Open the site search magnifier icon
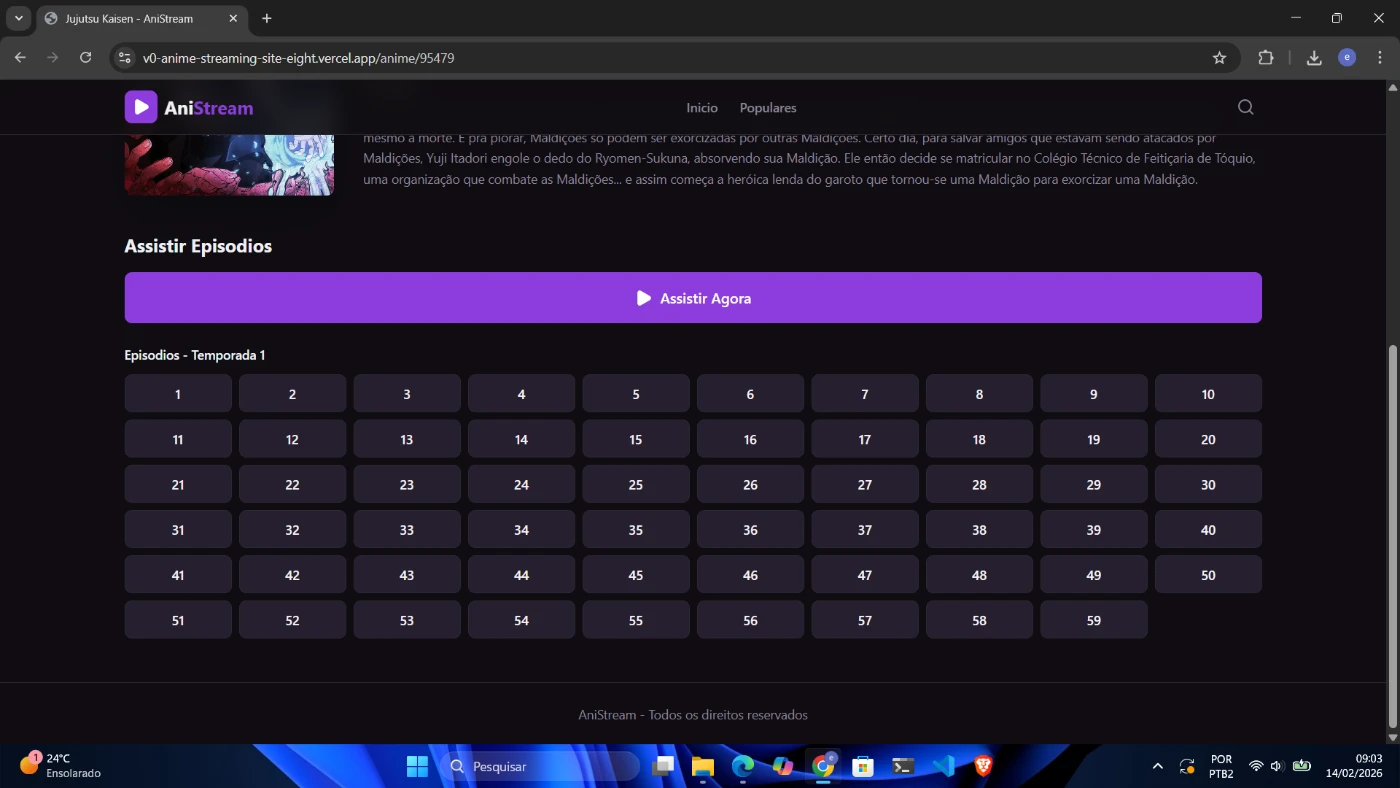This screenshot has height=788, width=1400. click(1245, 107)
